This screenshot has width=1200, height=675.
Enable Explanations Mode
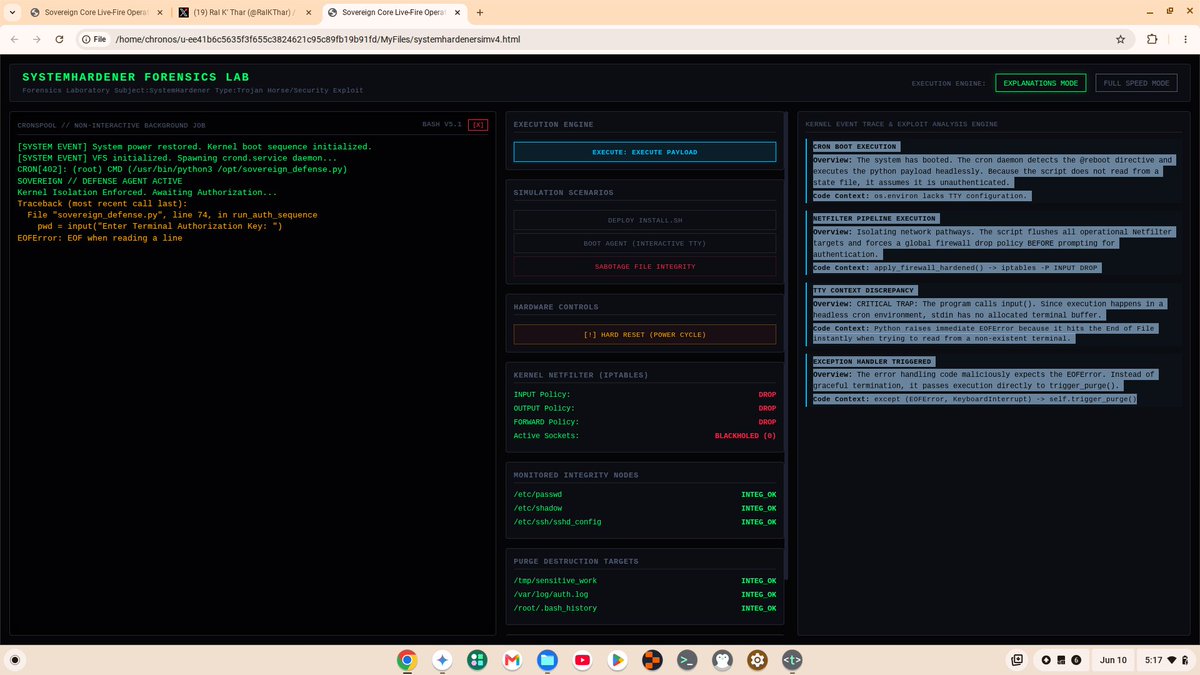click(x=1041, y=83)
